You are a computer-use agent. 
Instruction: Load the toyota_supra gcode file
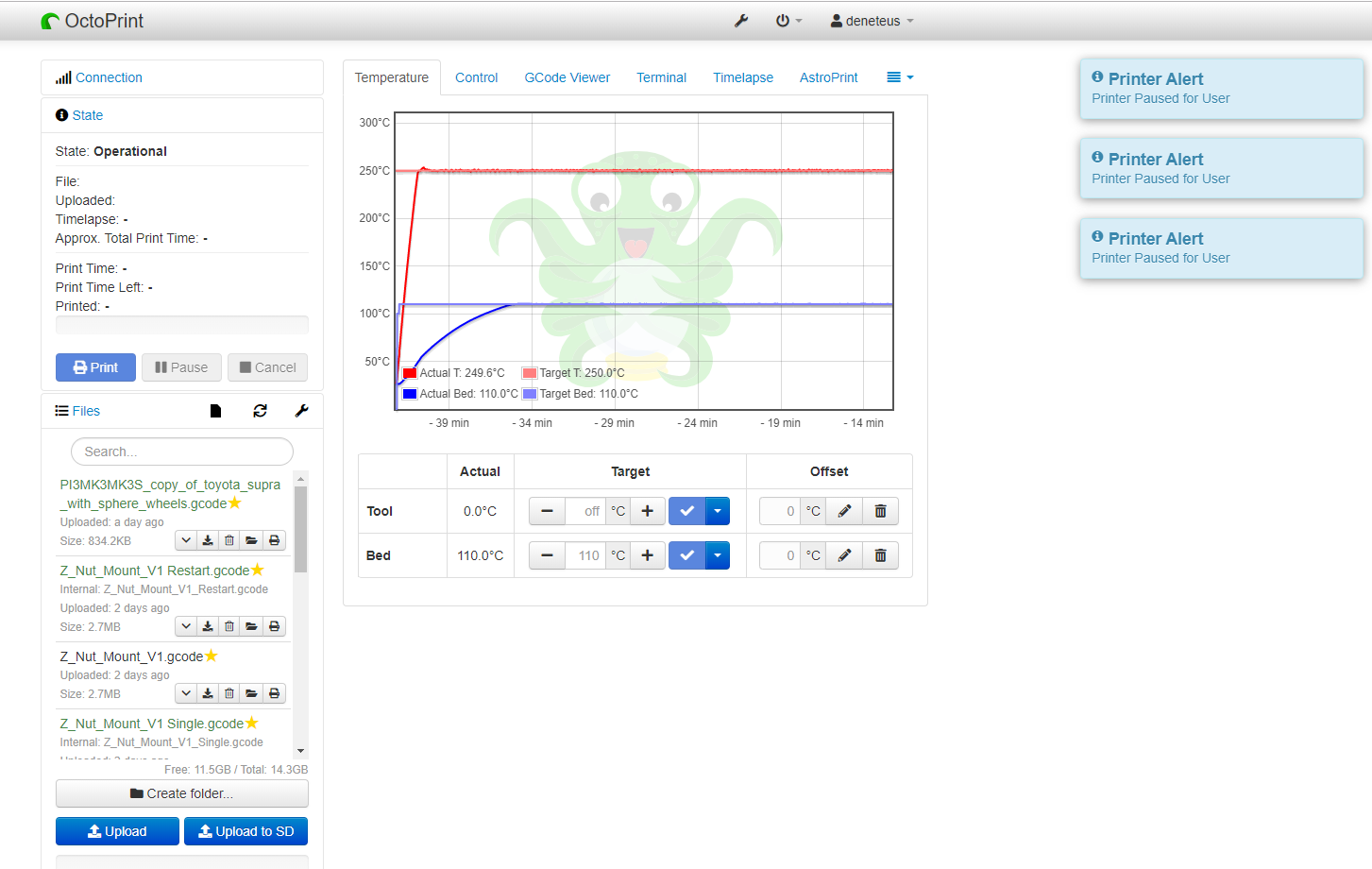pyautogui.click(x=251, y=540)
